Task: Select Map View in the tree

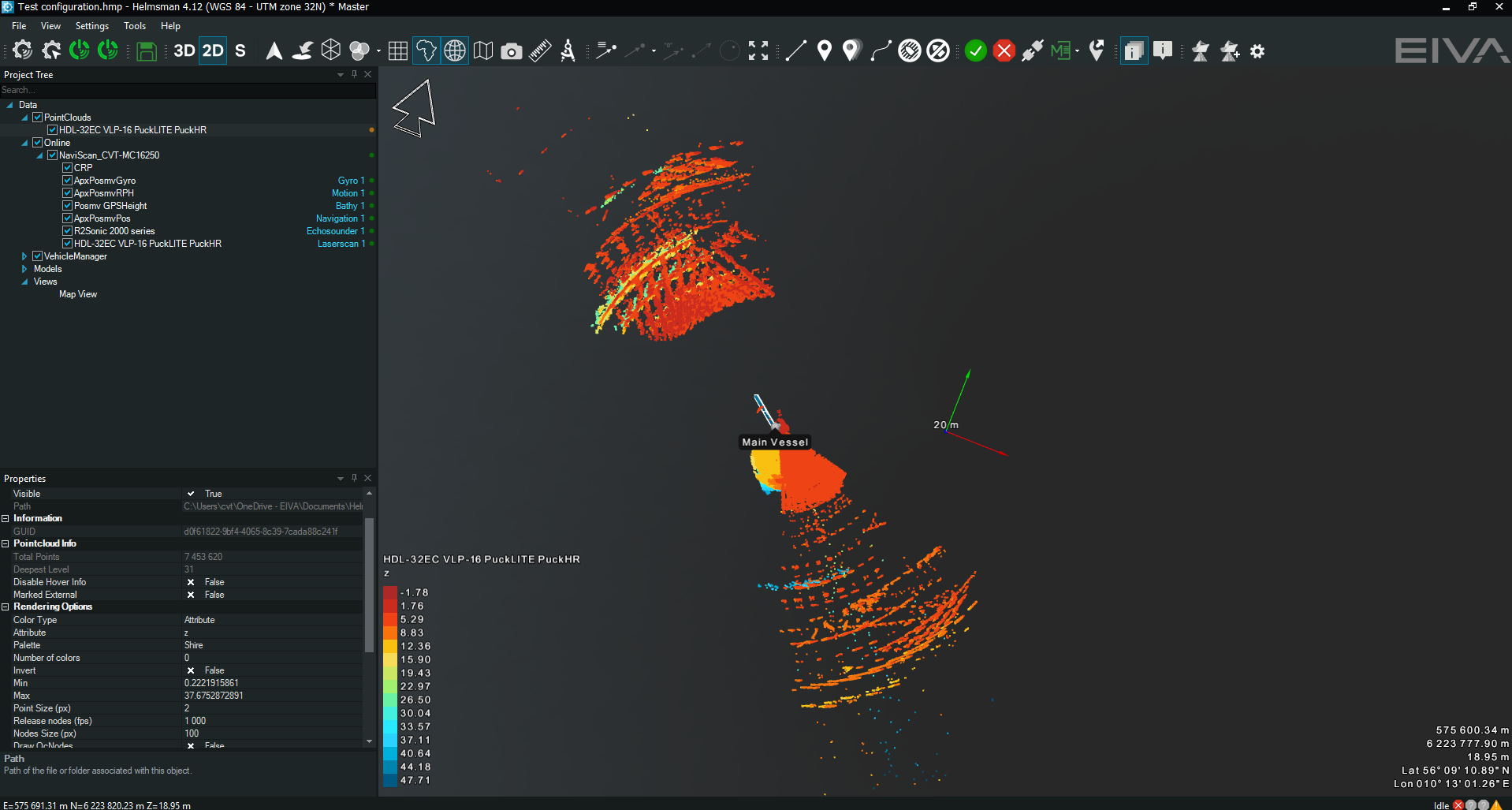Action: click(x=78, y=294)
